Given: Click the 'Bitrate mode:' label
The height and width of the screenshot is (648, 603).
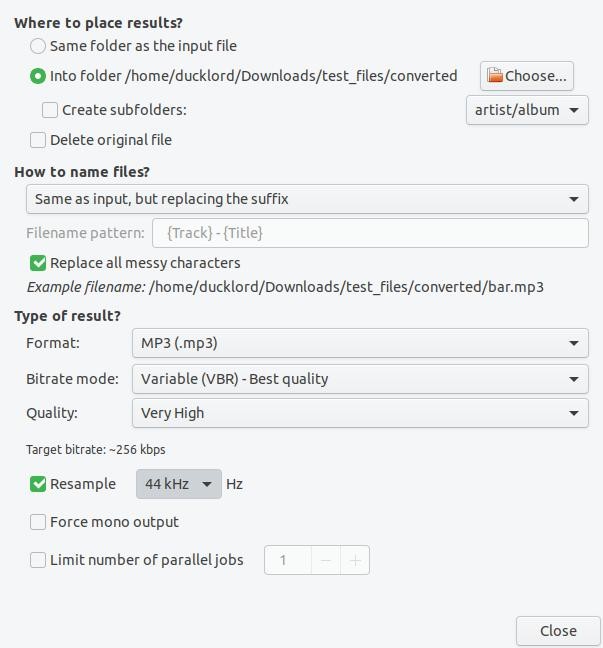Looking at the screenshot, I should point(72,379).
